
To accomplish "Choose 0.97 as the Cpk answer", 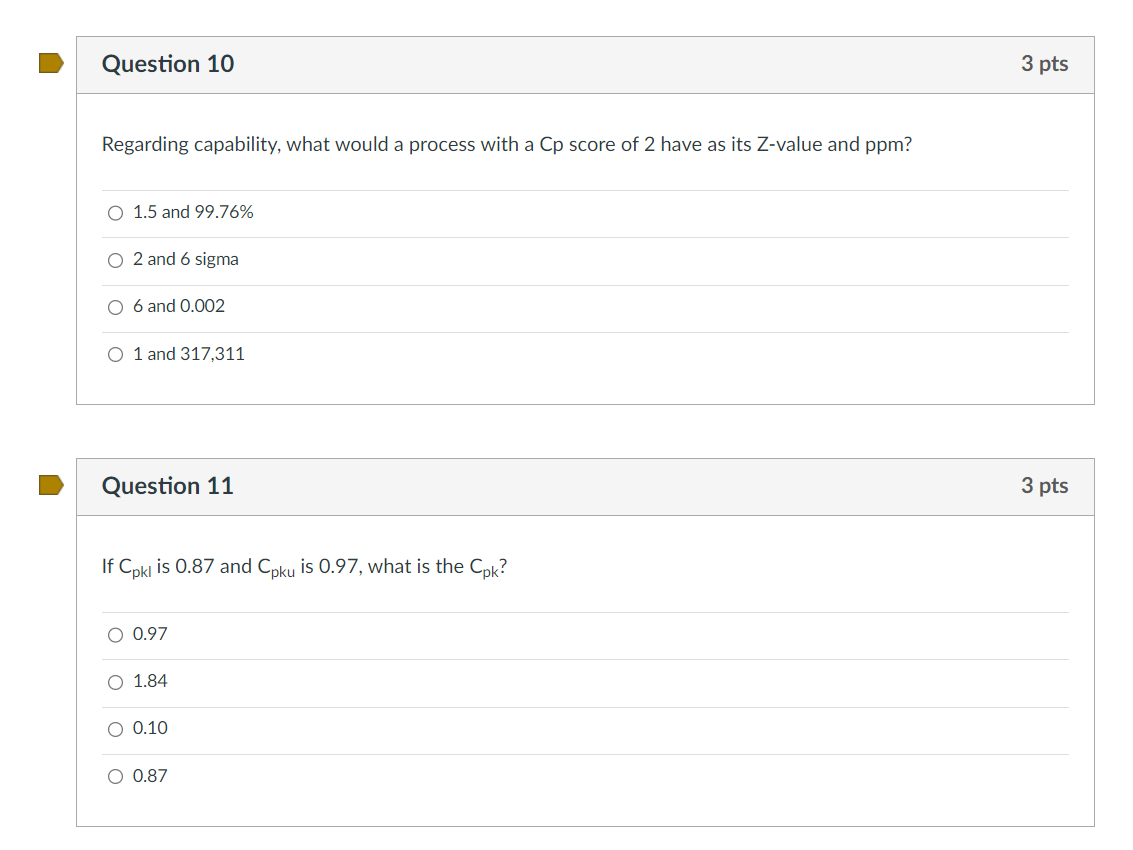I will (115, 634).
